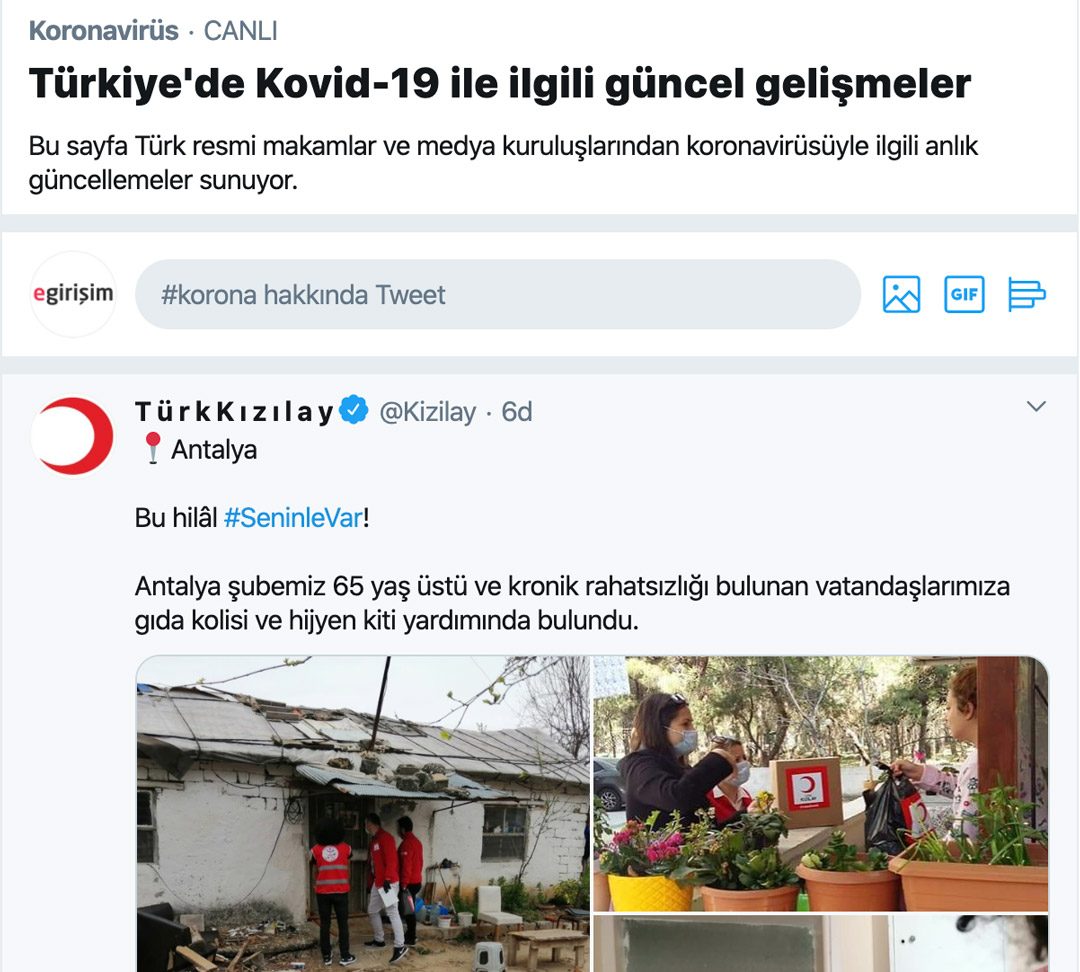
Task: Open the partially visible bottom-right photo
Action: pyautogui.click(x=820, y=943)
